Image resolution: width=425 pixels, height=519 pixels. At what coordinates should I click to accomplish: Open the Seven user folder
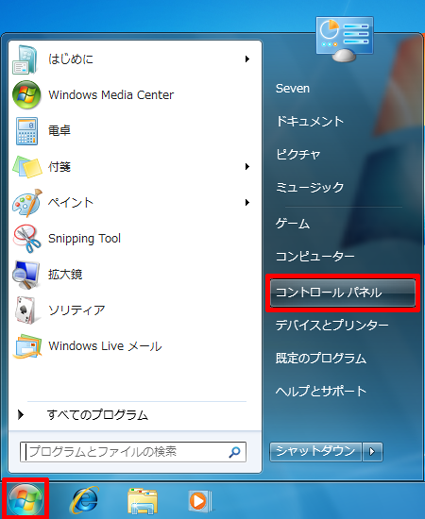click(293, 89)
